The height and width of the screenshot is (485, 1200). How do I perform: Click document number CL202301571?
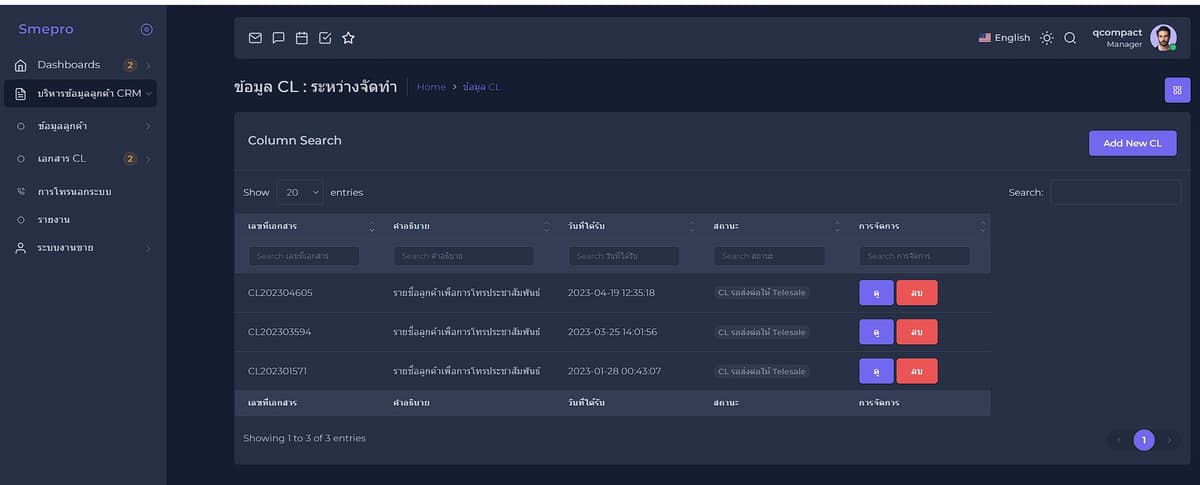[277, 371]
